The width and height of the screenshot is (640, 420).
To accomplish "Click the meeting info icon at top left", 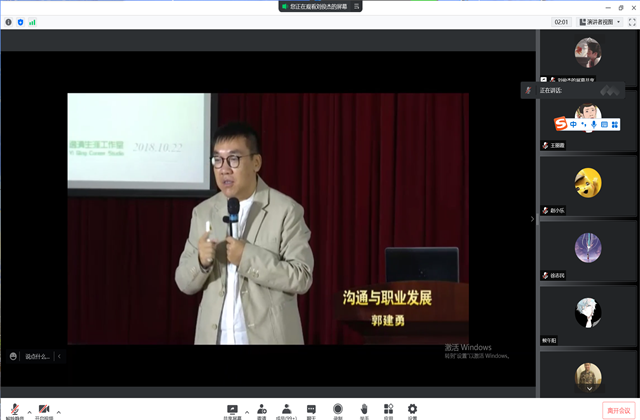I will coord(8,21).
